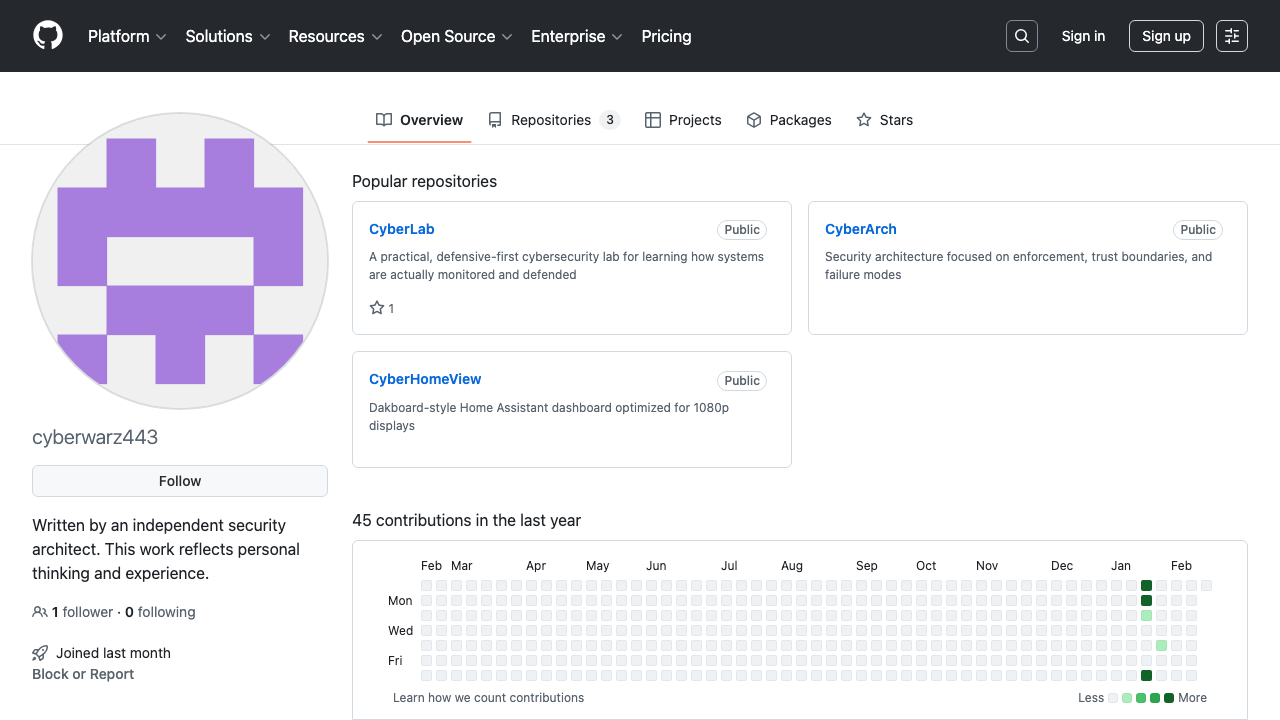Open the Pricing page
Screen dimensions: 1280x720
(666, 36)
